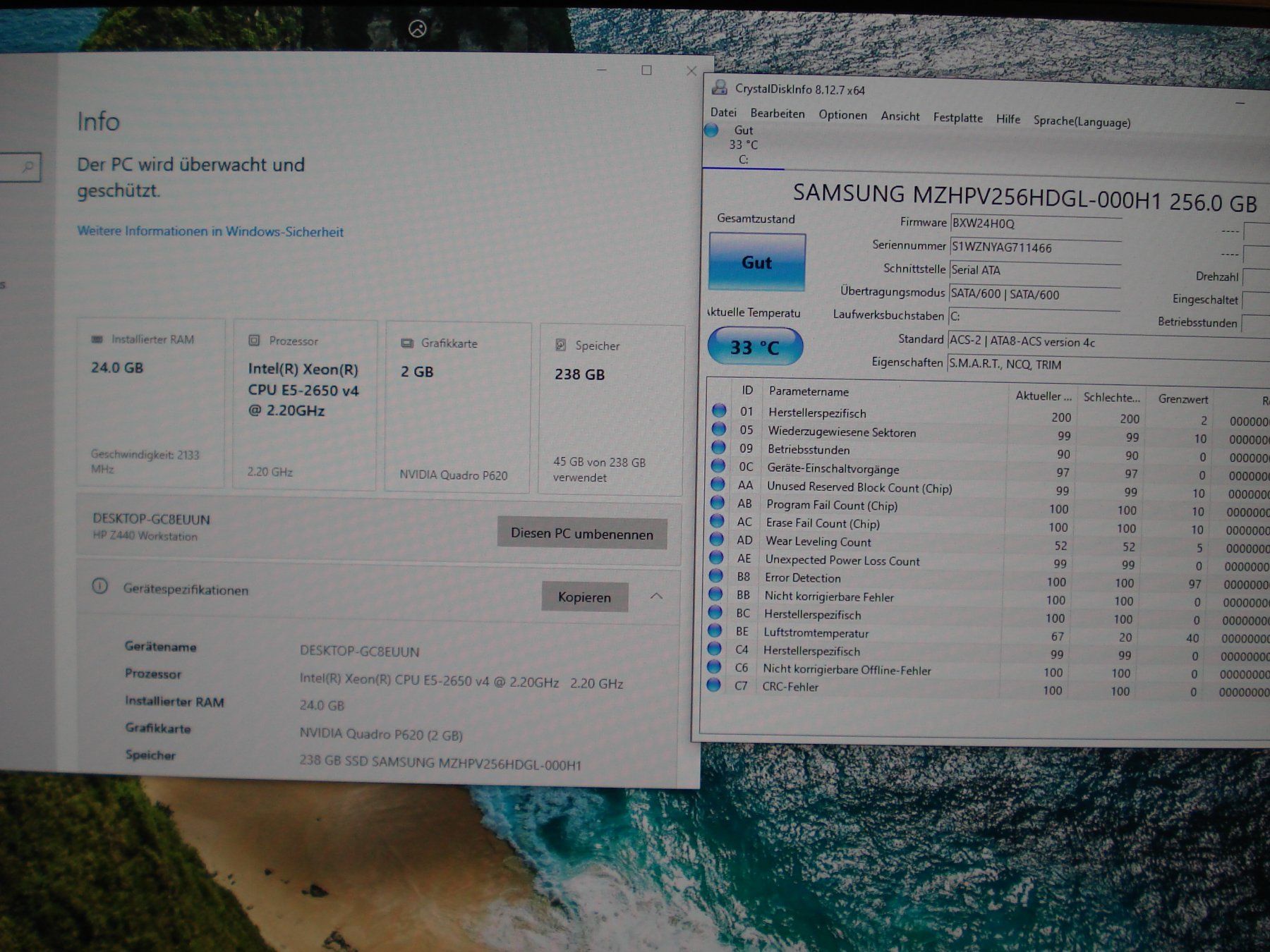
Task: Close the Settings Info window
Action: tap(691, 71)
